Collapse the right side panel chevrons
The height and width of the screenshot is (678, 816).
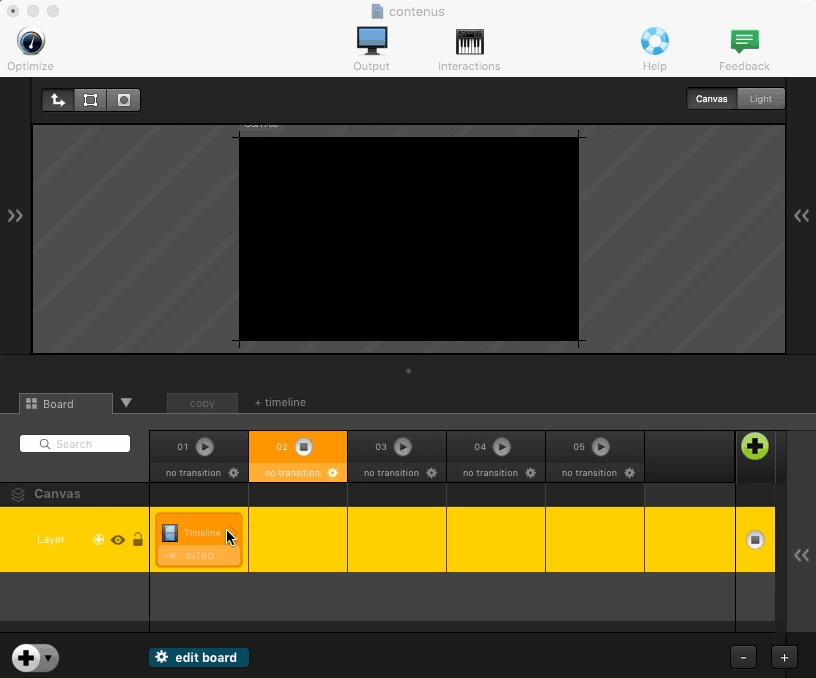point(801,215)
